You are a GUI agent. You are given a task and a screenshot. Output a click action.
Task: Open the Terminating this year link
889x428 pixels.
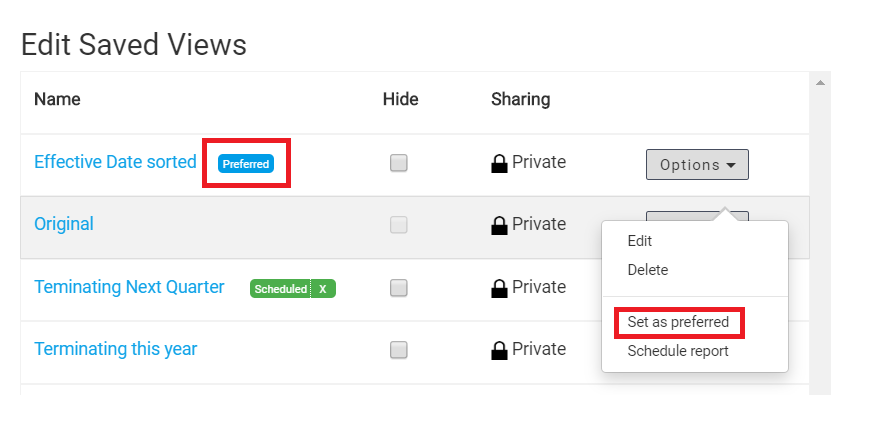click(116, 349)
